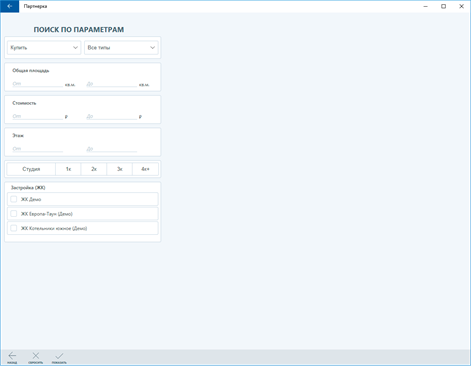Screen dimensions: 471x366
Task: Click the Стоимость 'До' price field
Action: pyautogui.click(x=111, y=116)
